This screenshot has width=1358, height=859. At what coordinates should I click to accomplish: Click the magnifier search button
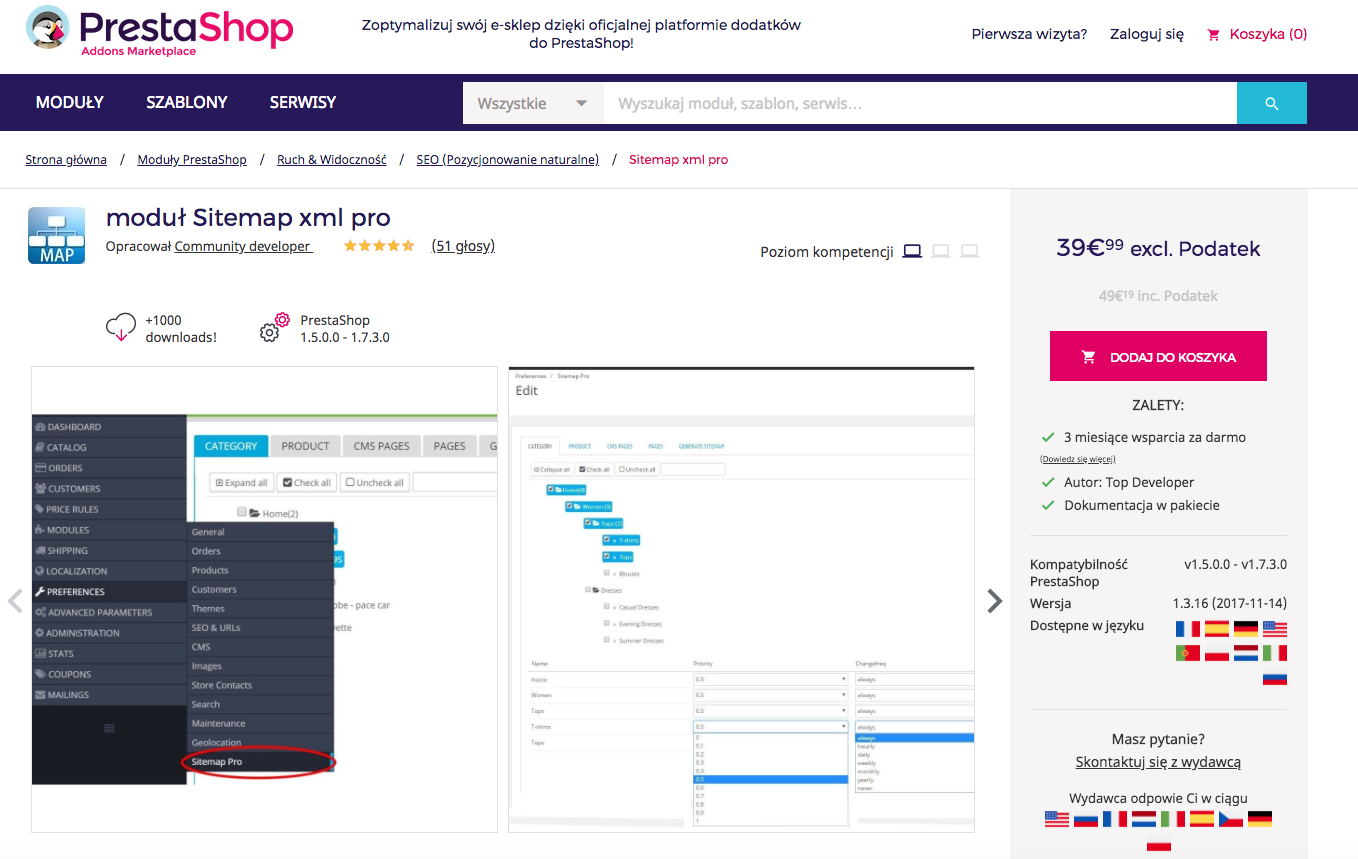pyautogui.click(x=1272, y=103)
